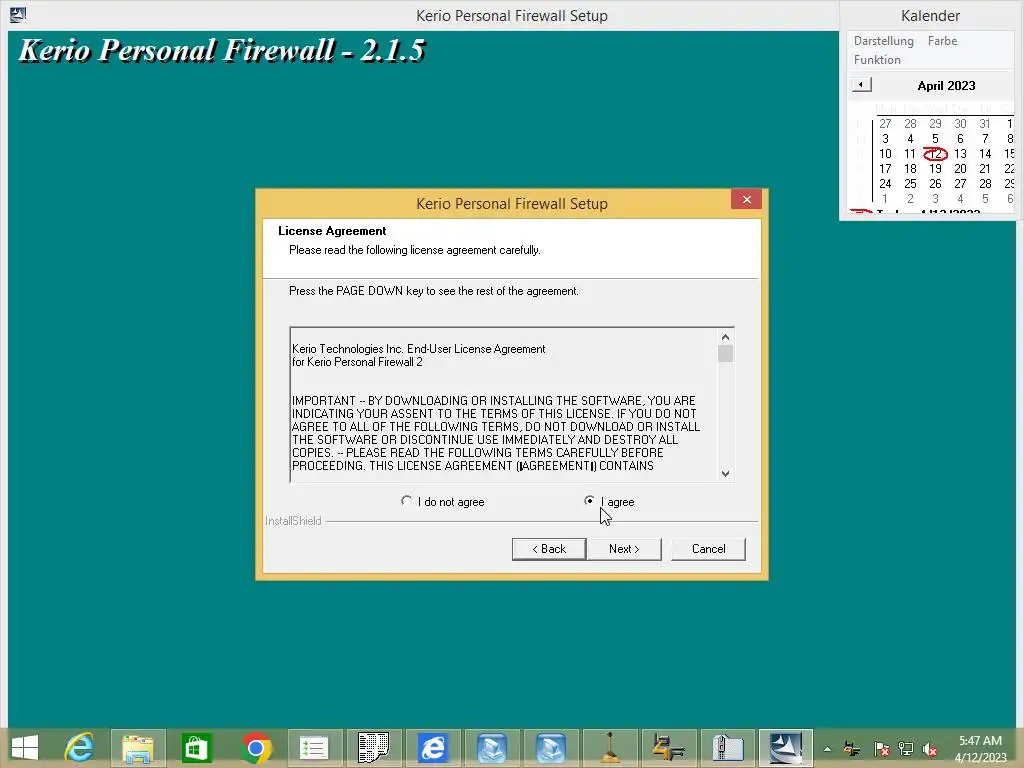The image size is (1024, 768).
Task: Open the Action Center flag icon
Action: click(881, 749)
